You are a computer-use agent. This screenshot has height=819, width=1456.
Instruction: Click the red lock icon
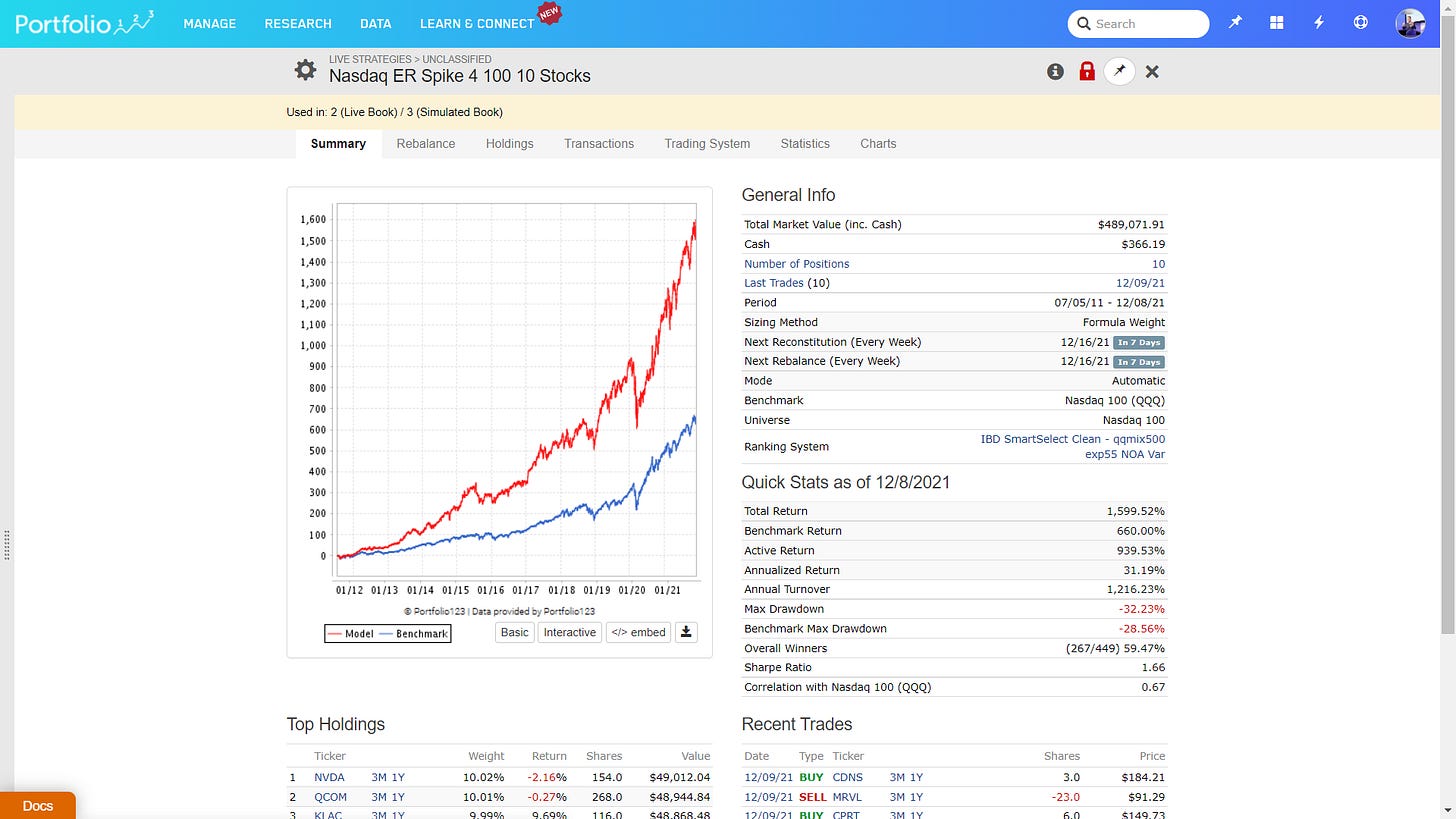[1087, 71]
